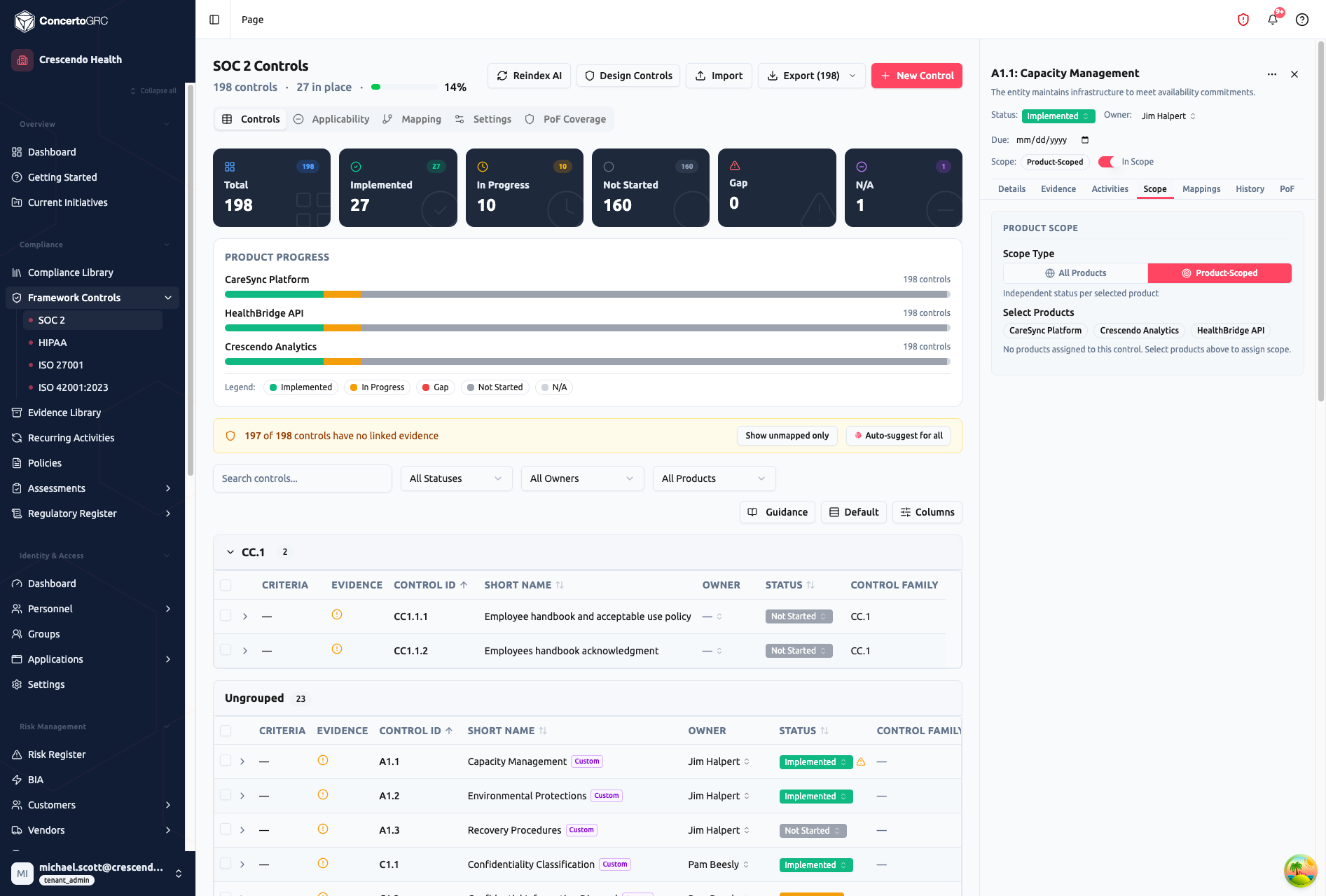The height and width of the screenshot is (896, 1326).
Task: Switch to the Mapping tab
Action: [x=412, y=119]
